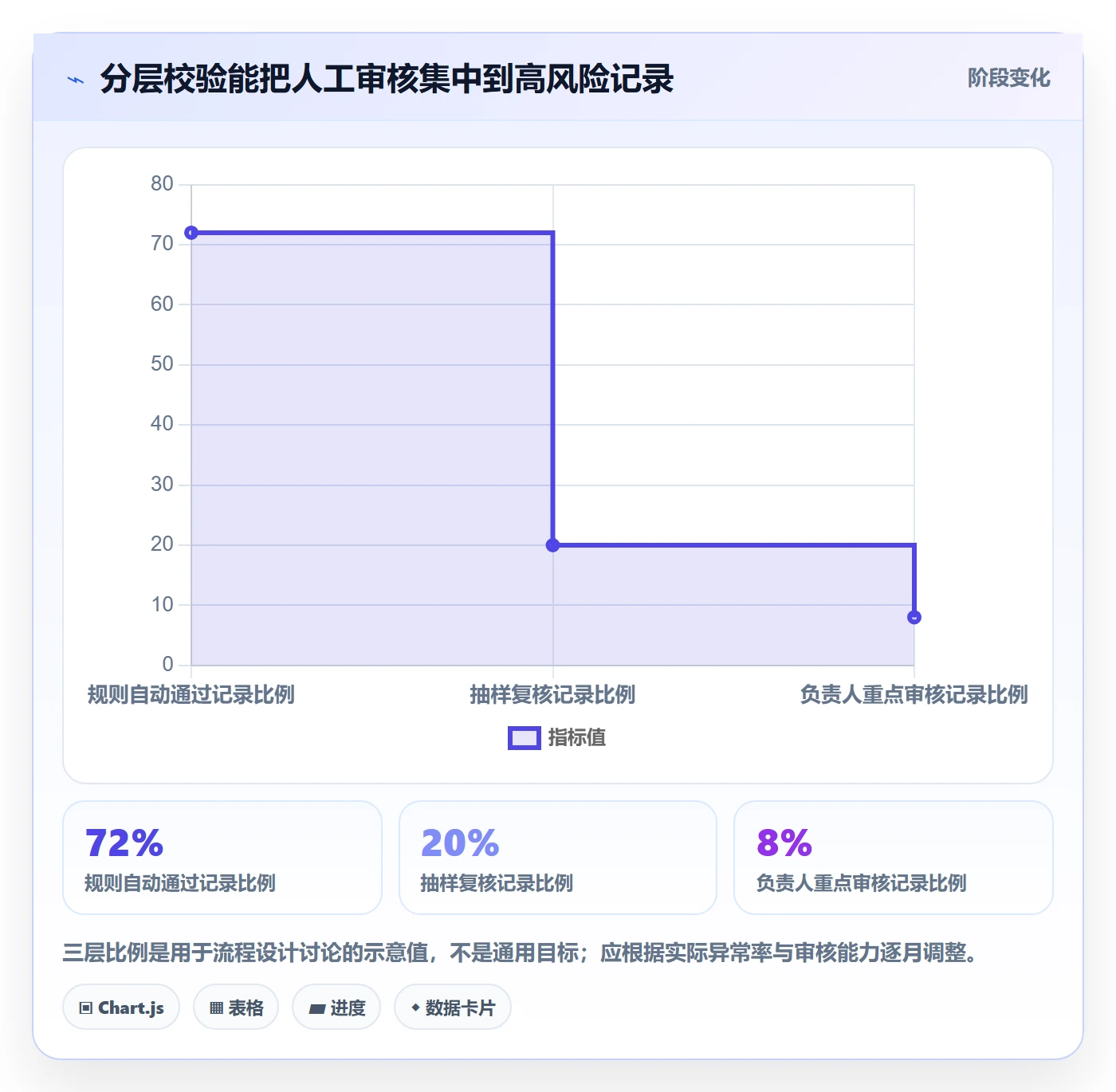Click the 阶段变化 label in the header
The image size is (1116, 1092).
click(x=1008, y=78)
